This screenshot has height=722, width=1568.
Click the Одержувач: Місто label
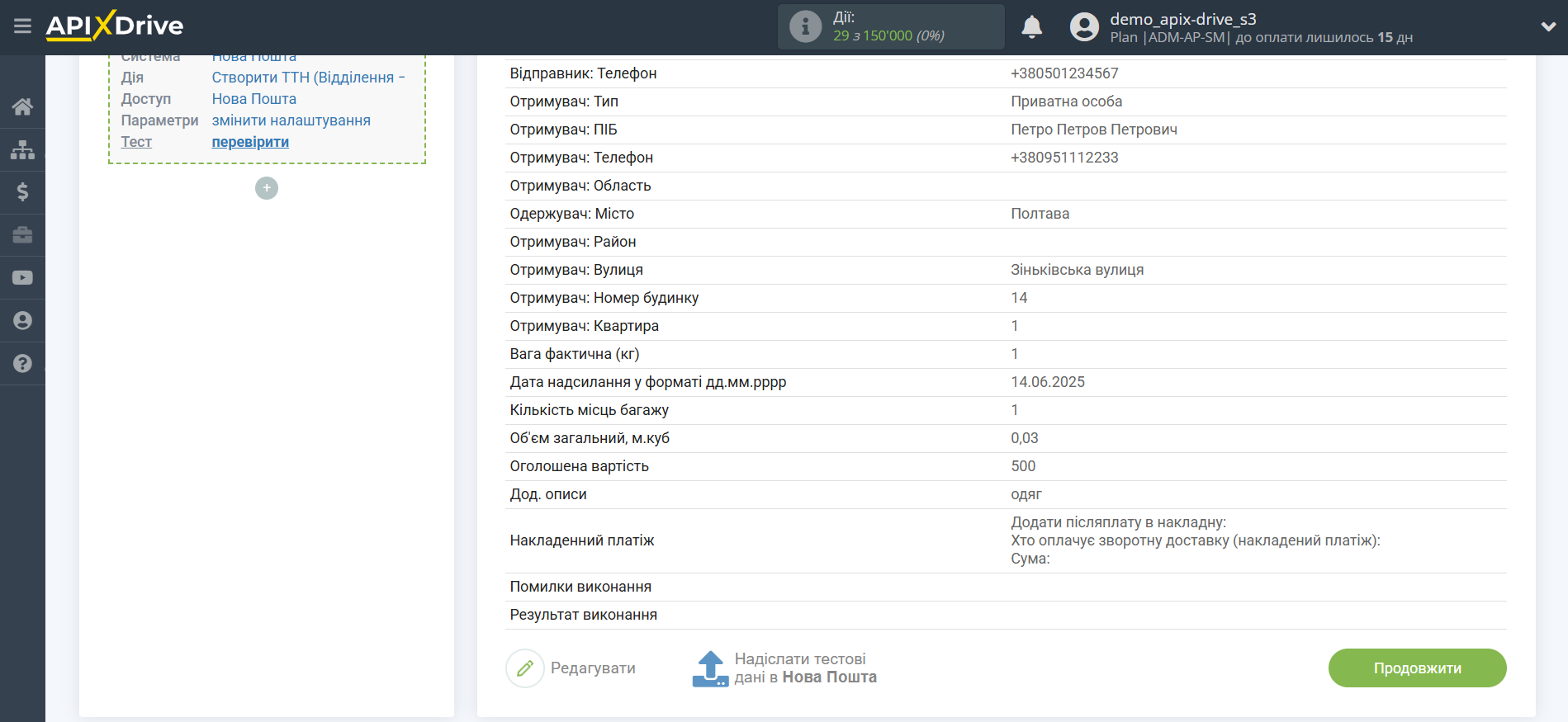pos(572,214)
